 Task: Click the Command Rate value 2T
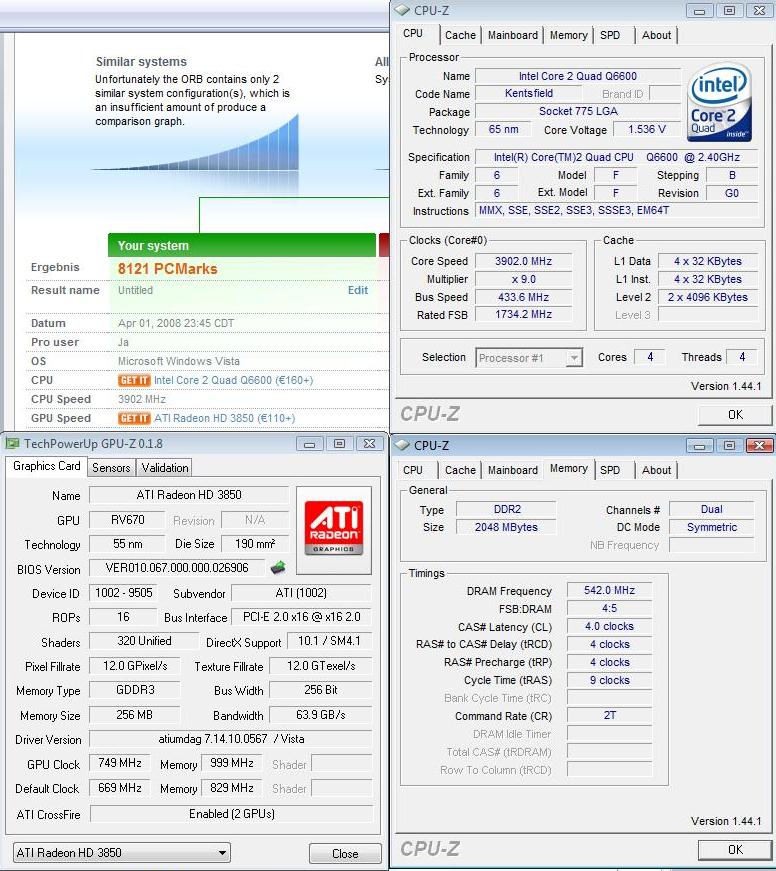click(x=609, y=715)
